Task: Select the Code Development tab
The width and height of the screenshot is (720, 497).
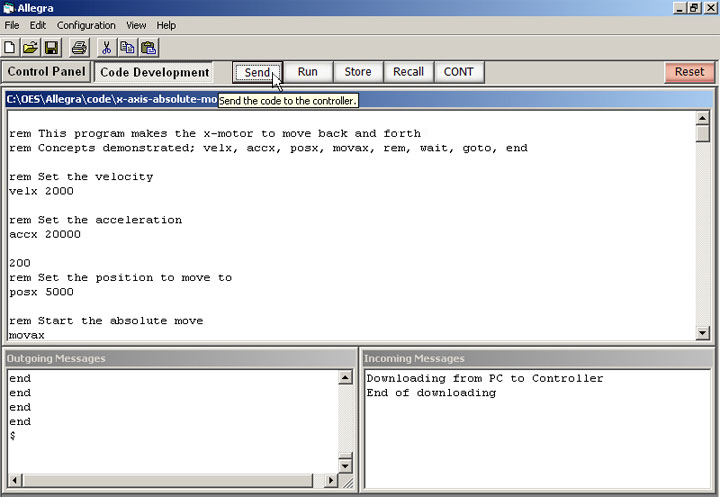Action: point(154,73)
